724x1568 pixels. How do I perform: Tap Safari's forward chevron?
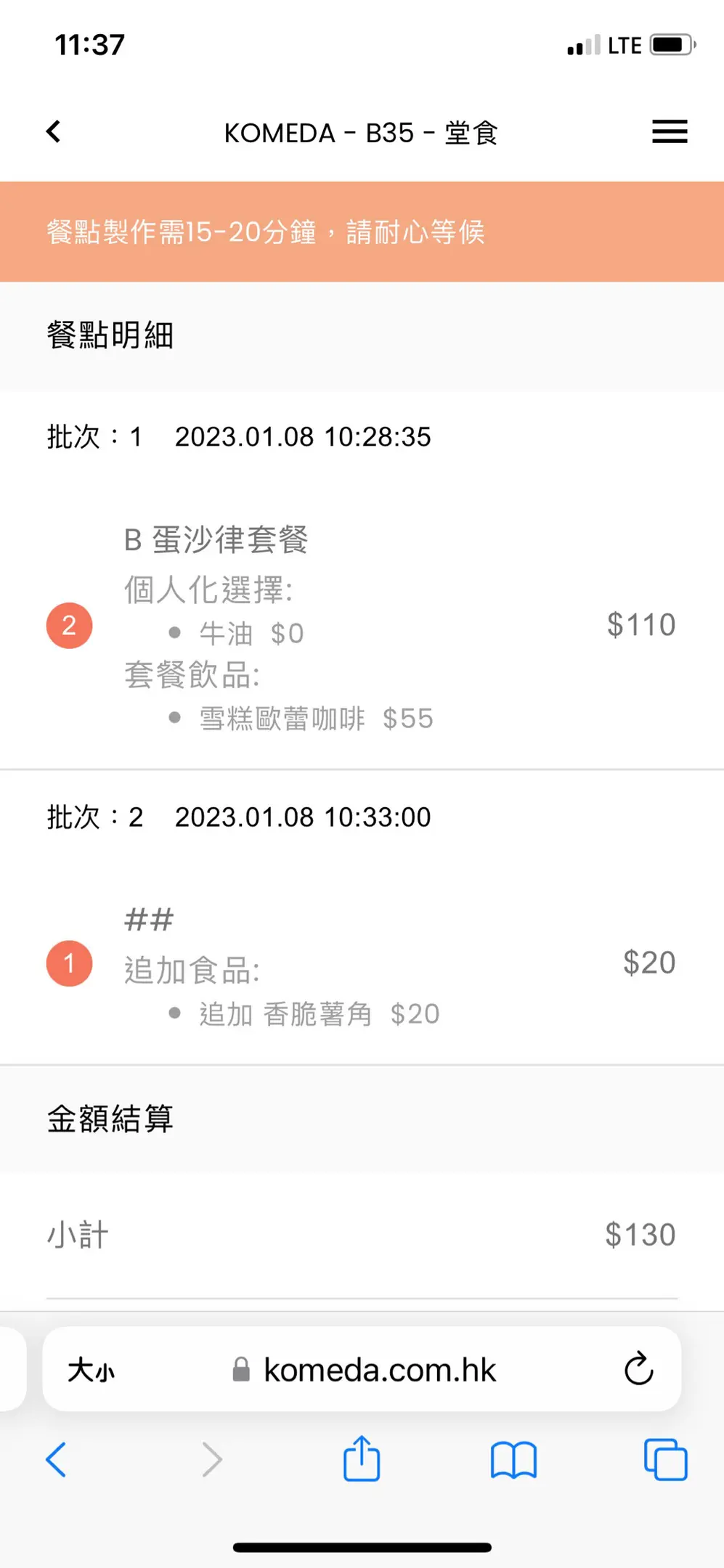[211, 1460]
